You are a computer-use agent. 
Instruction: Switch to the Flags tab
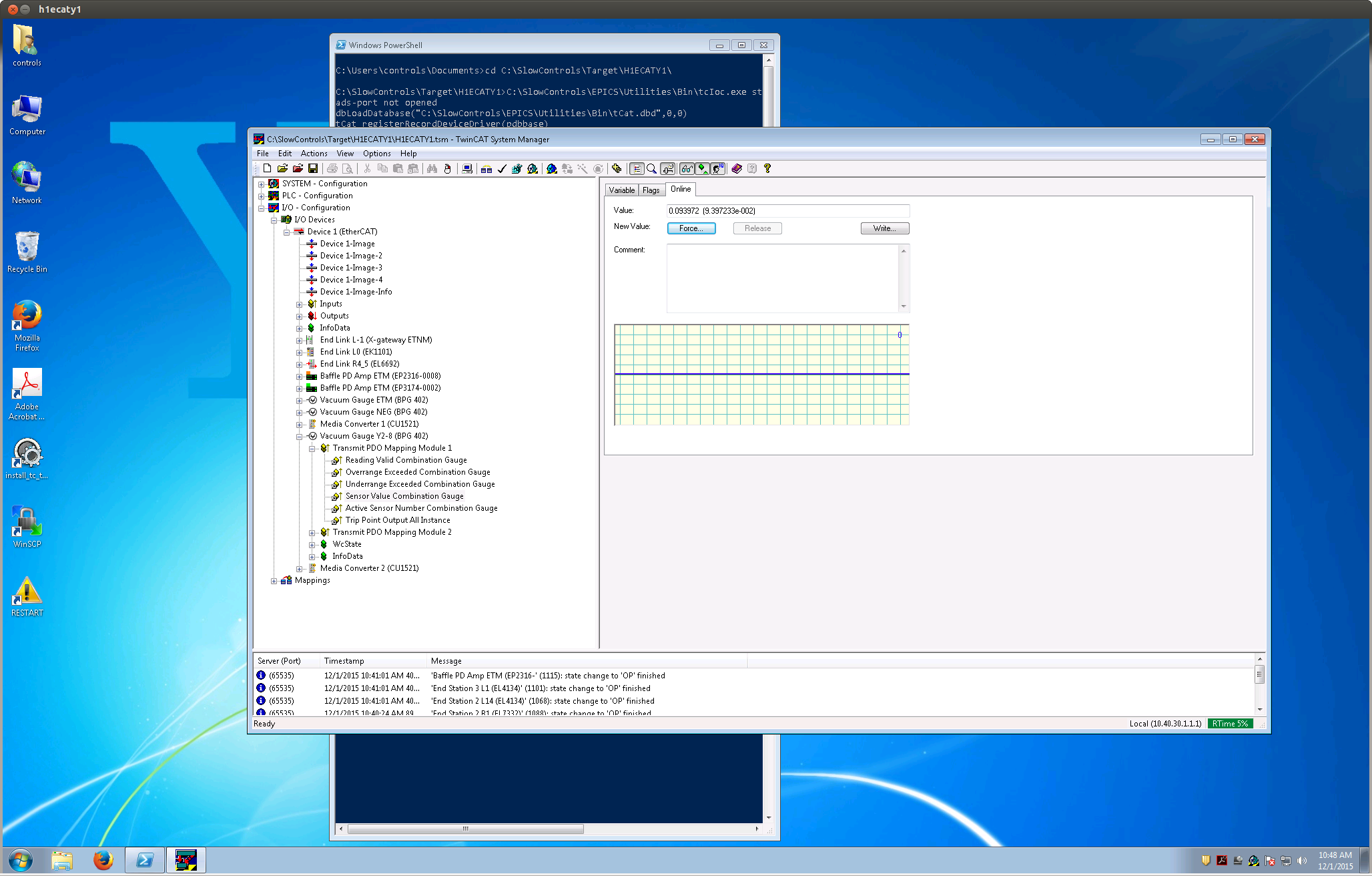click(x=651, y=190)
